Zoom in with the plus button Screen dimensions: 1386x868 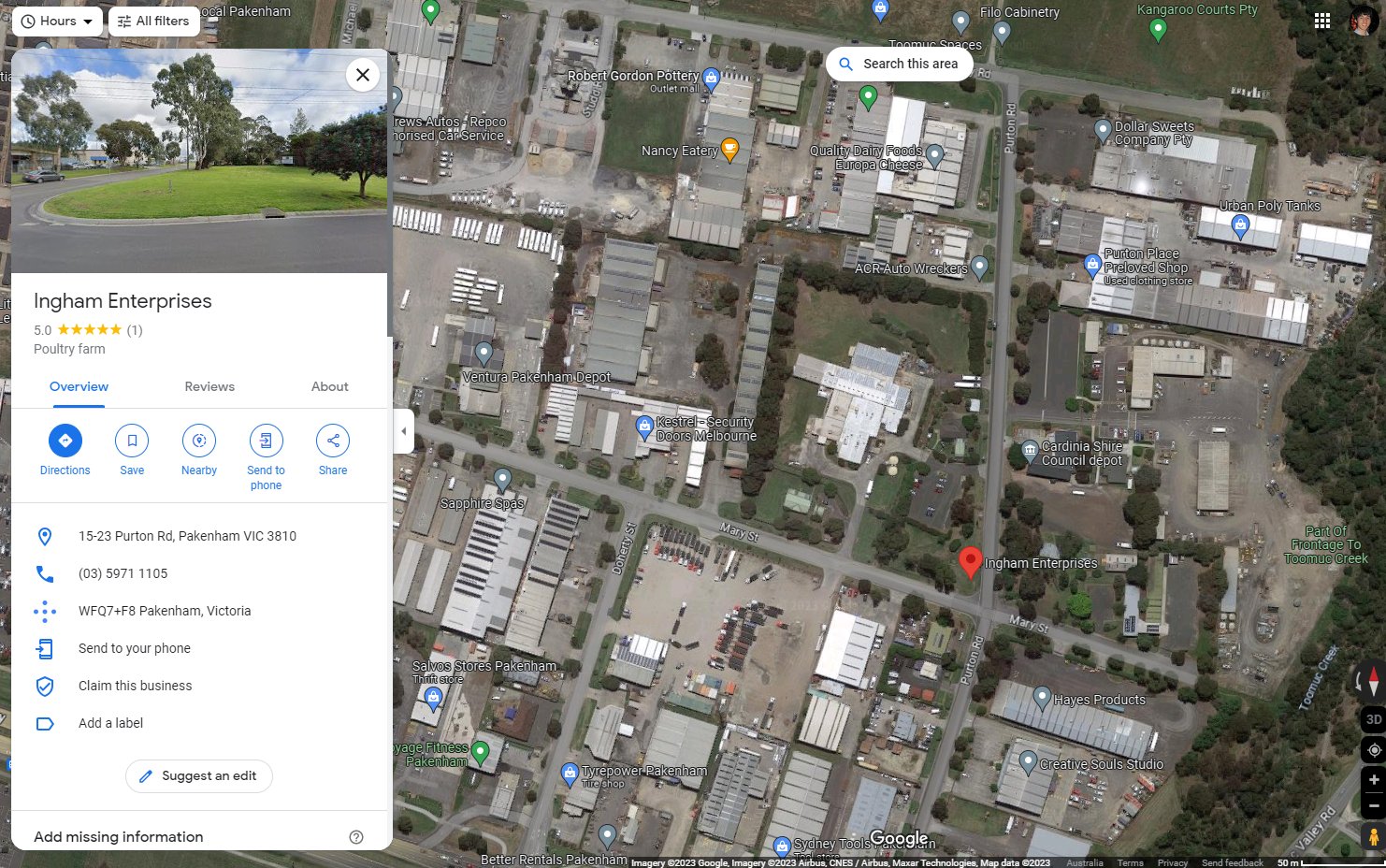tap(1374, 779)
